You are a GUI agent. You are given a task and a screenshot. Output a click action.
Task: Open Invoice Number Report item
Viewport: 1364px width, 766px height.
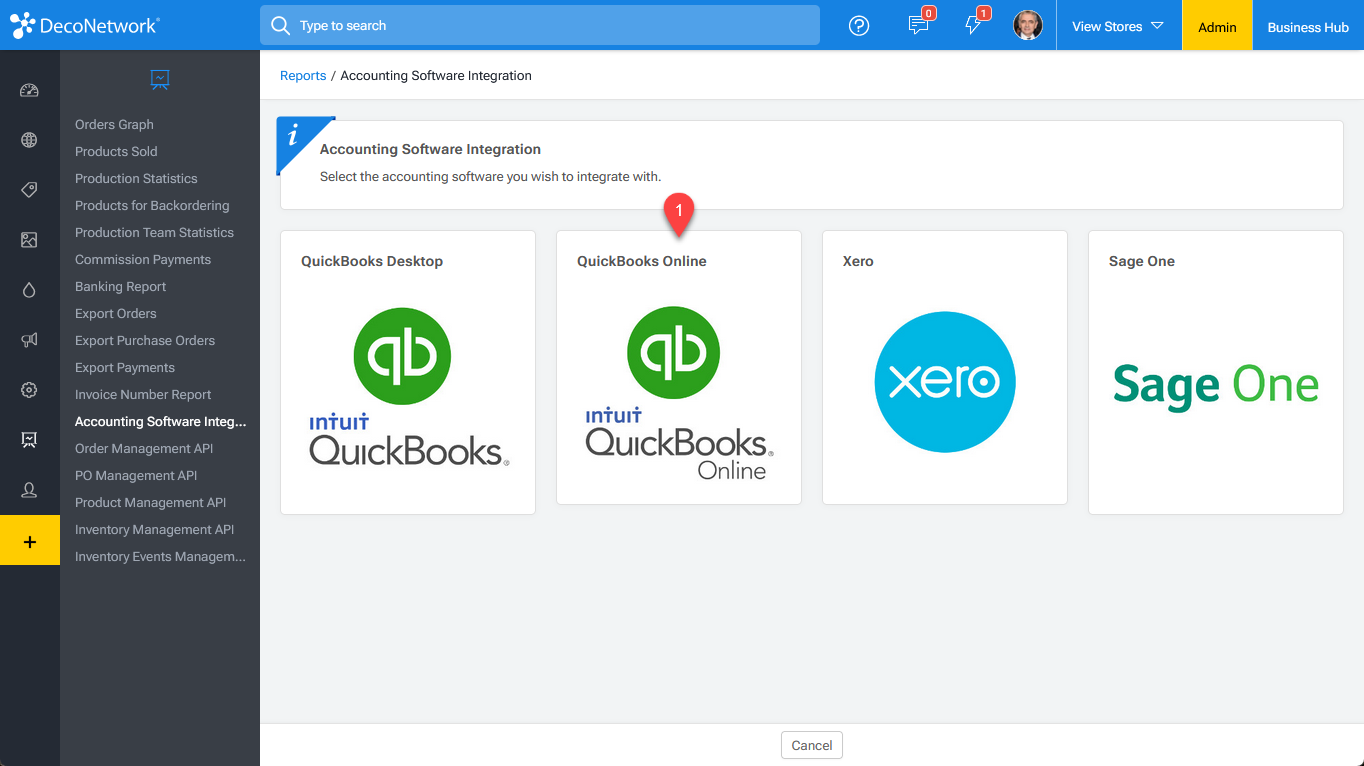coord(143,394)
